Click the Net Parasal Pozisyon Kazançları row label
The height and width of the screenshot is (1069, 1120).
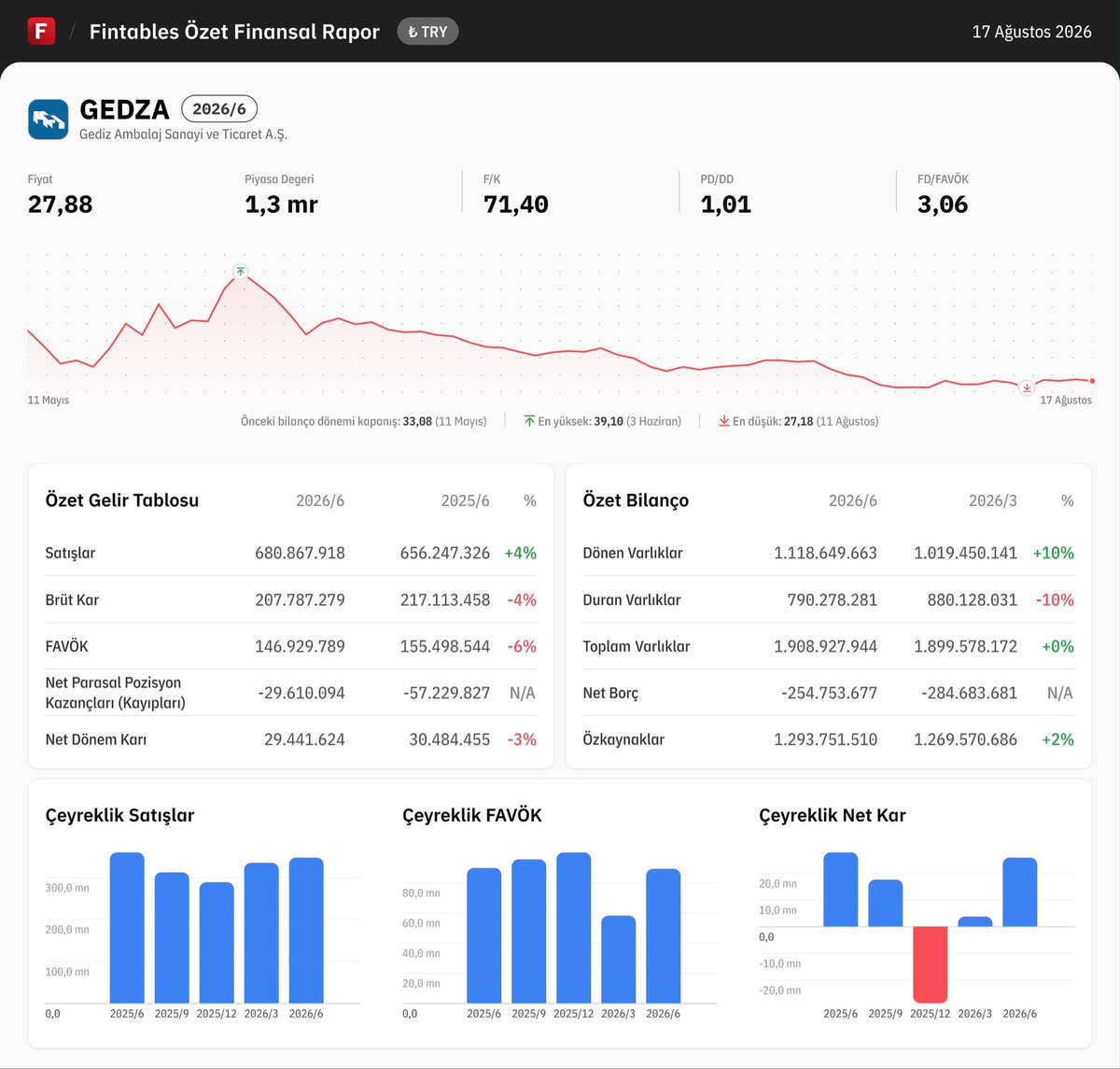116,693
